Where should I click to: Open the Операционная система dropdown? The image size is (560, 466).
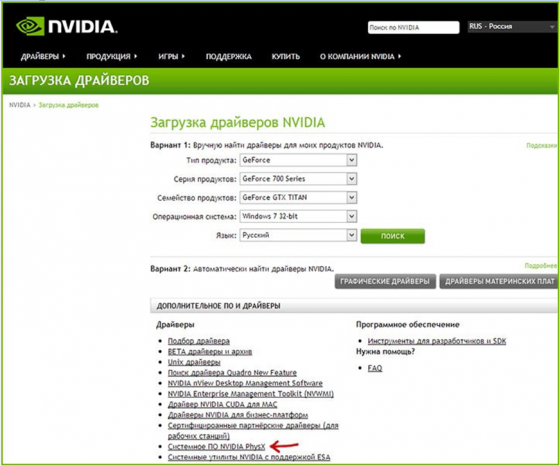click(x=298, y=216)
